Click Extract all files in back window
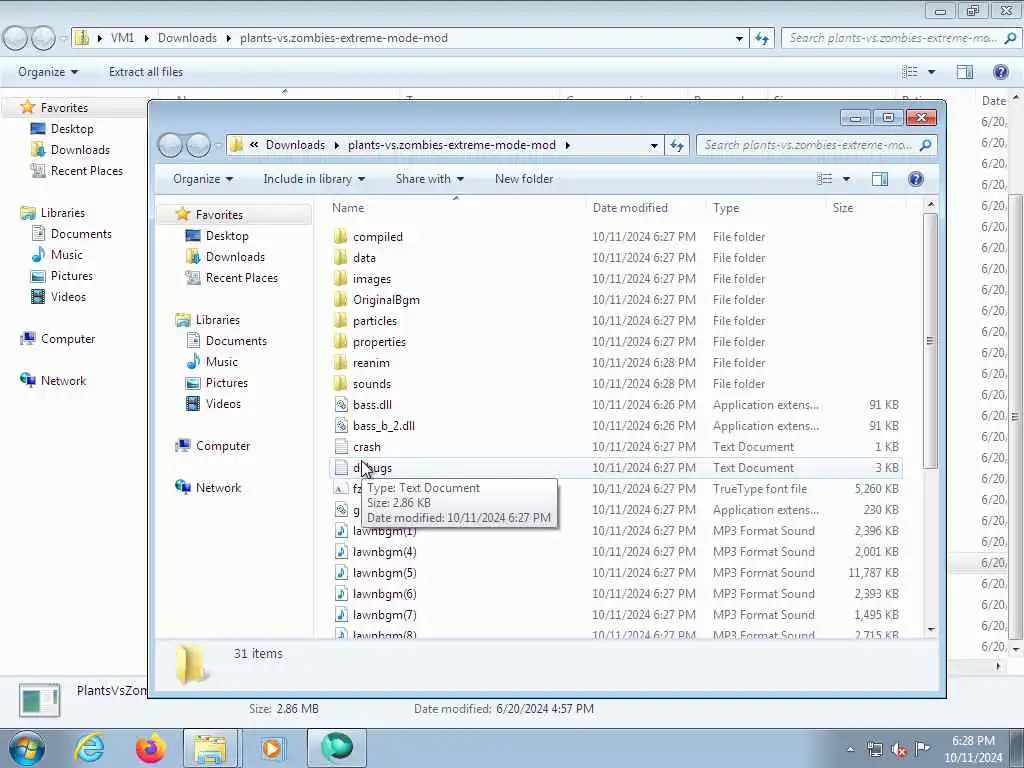Screen dimensions: 1024x768 click(146, 72)
